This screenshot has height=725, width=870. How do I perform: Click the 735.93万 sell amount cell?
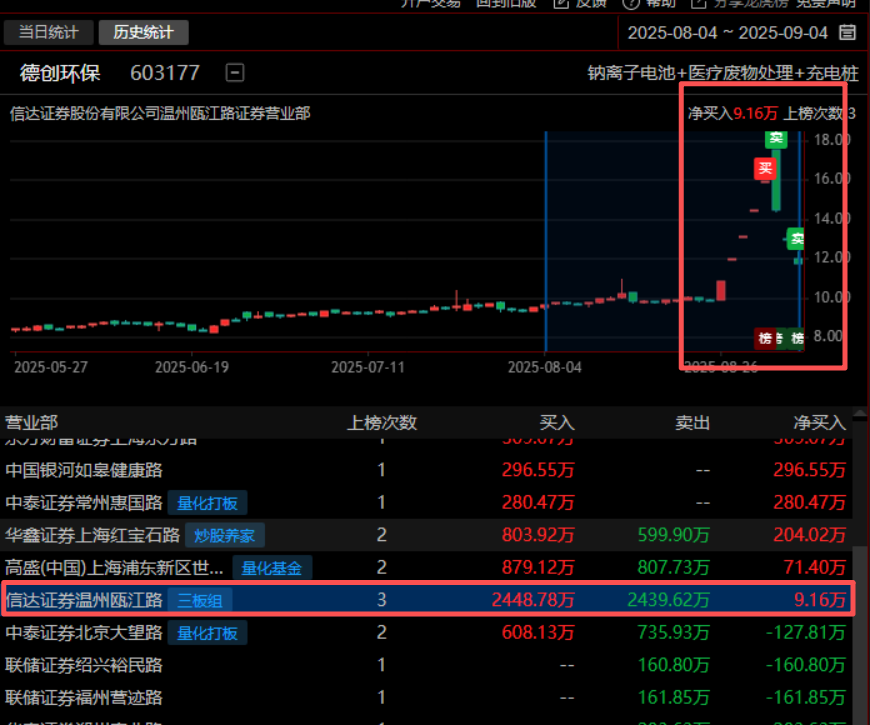[x=674, y=632]
